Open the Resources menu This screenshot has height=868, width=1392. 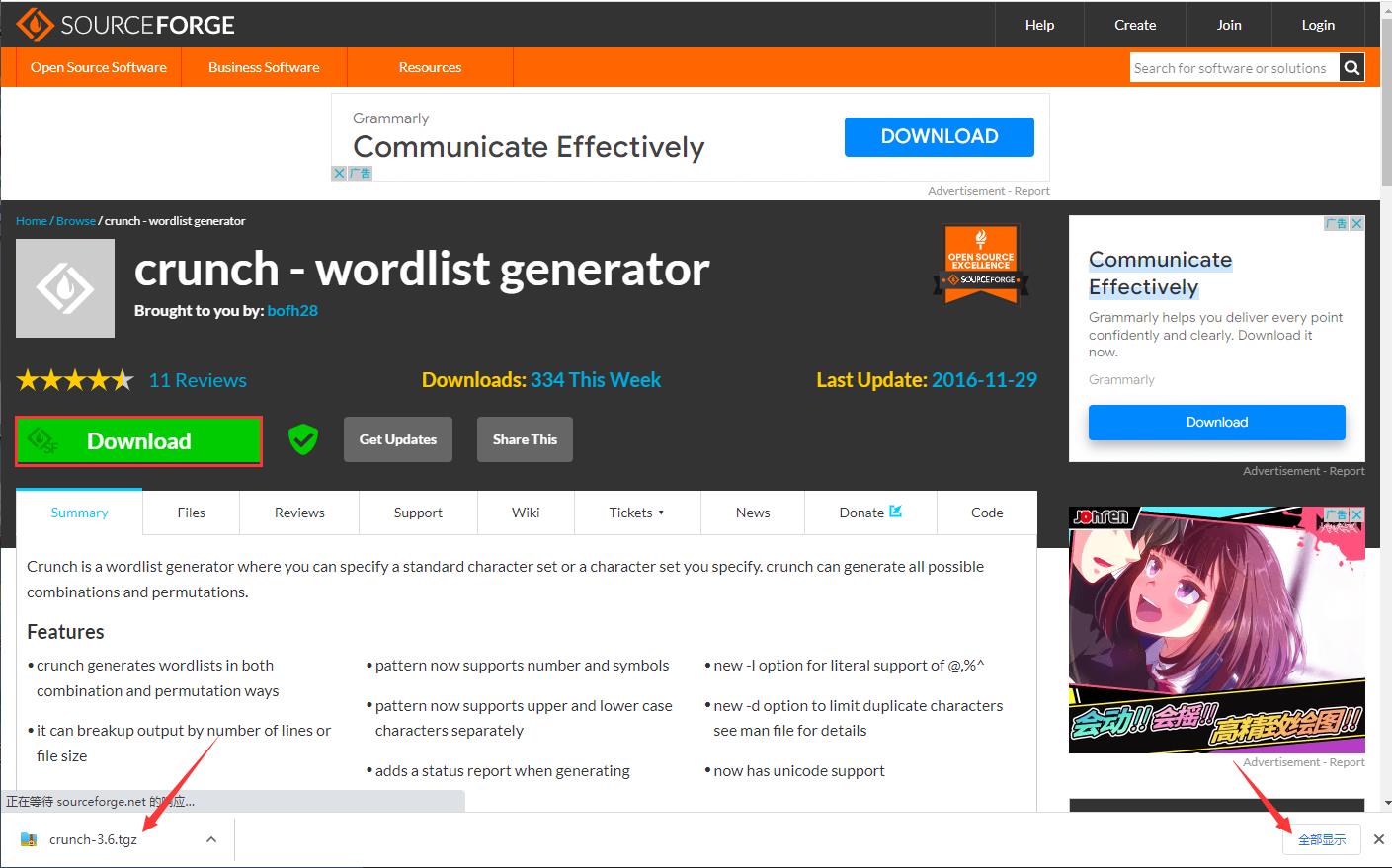click(430, 67)
